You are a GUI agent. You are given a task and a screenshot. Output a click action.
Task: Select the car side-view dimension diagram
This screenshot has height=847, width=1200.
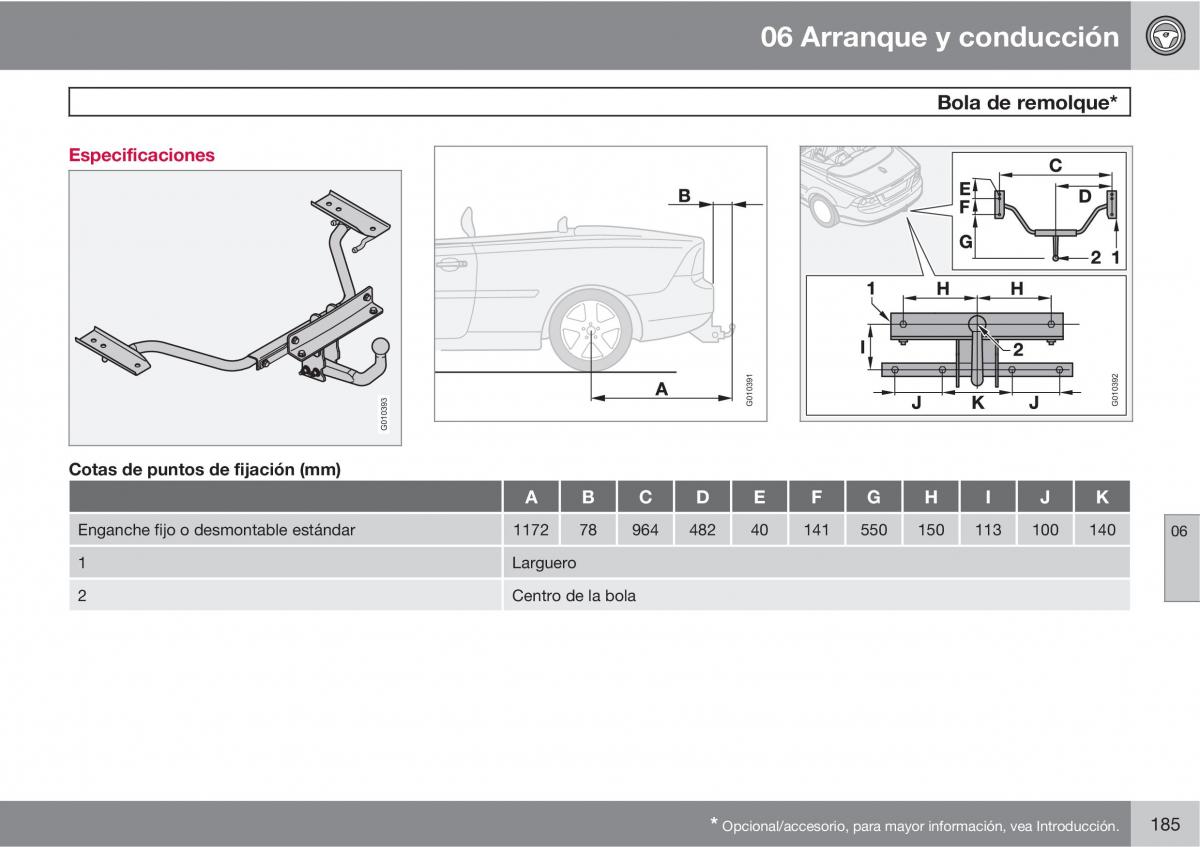[600, 283]
